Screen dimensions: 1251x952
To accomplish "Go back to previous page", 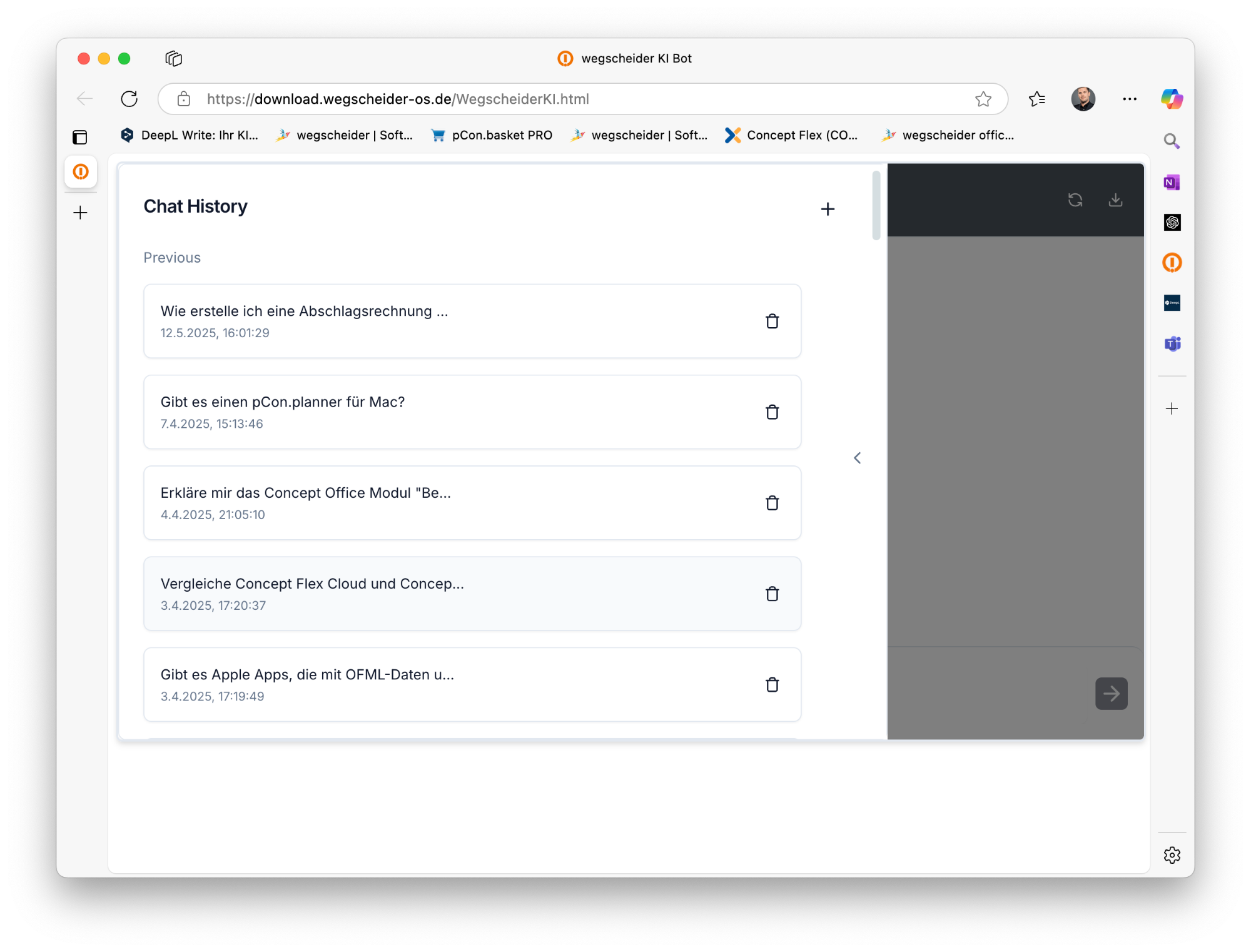I will pos(84,99).
